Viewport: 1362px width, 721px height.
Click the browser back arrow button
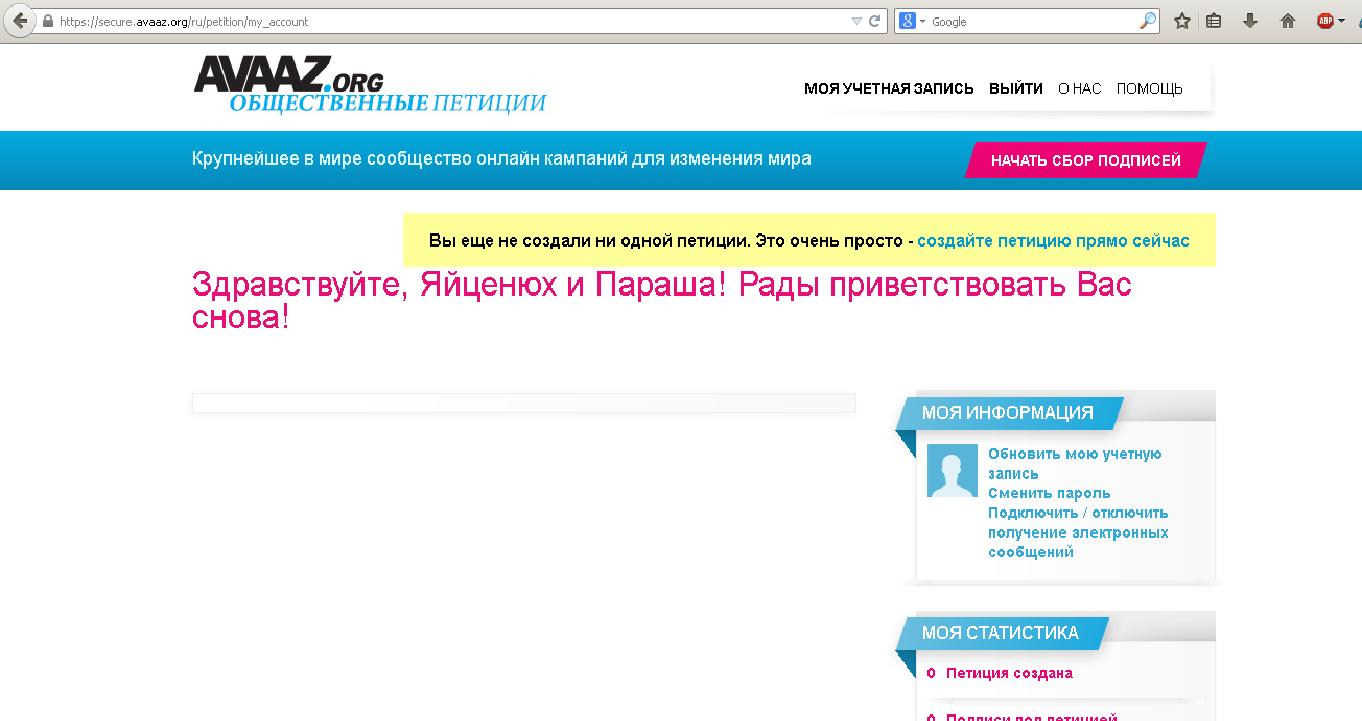tap(19, 21)
